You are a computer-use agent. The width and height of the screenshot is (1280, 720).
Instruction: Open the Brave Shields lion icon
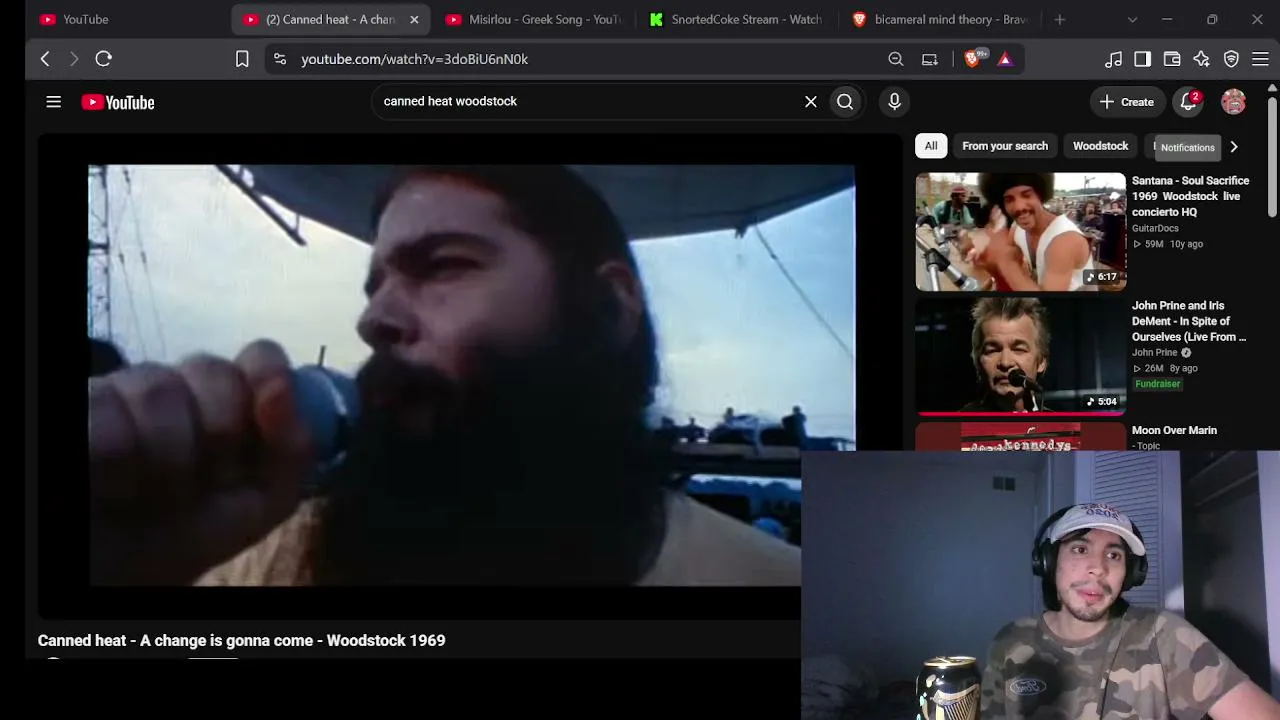(x=972, y=59)
